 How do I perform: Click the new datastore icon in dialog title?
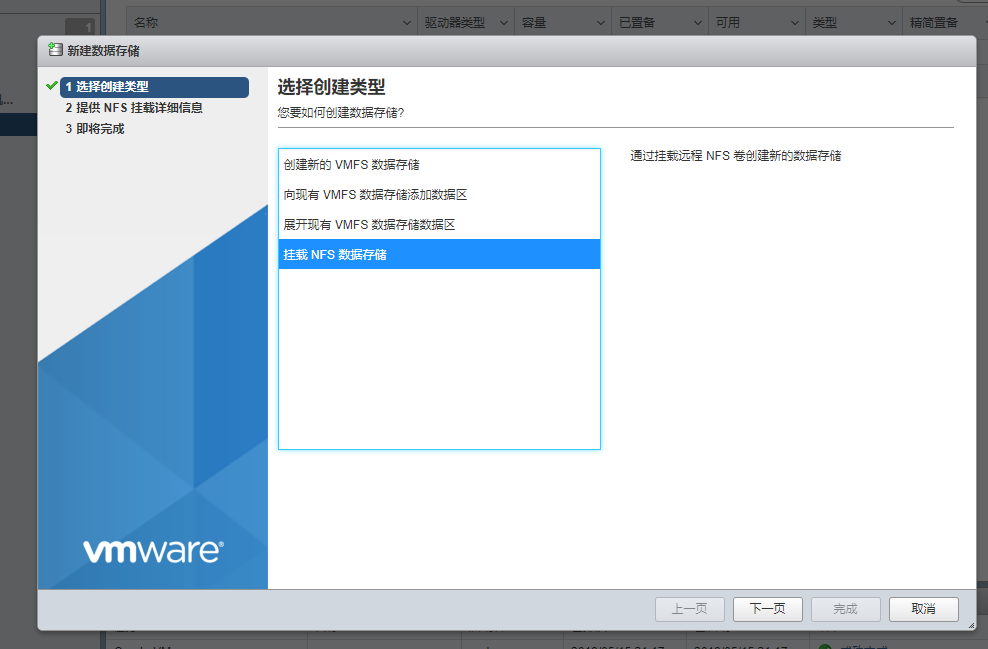click(55, 50)
